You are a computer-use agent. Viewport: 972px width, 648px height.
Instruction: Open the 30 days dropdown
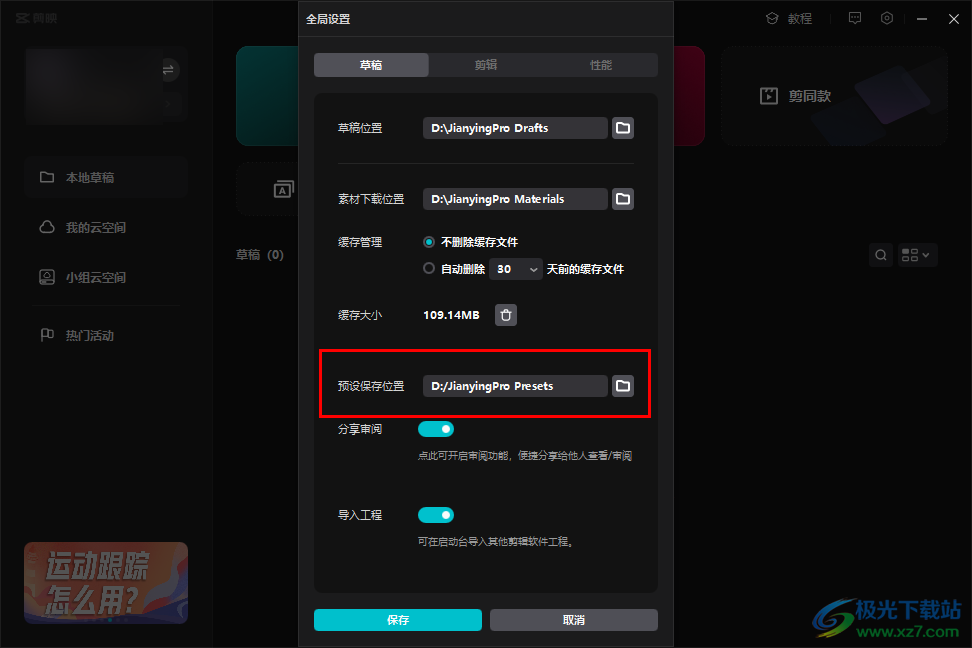pyautogui.click(x=516, y=269)
